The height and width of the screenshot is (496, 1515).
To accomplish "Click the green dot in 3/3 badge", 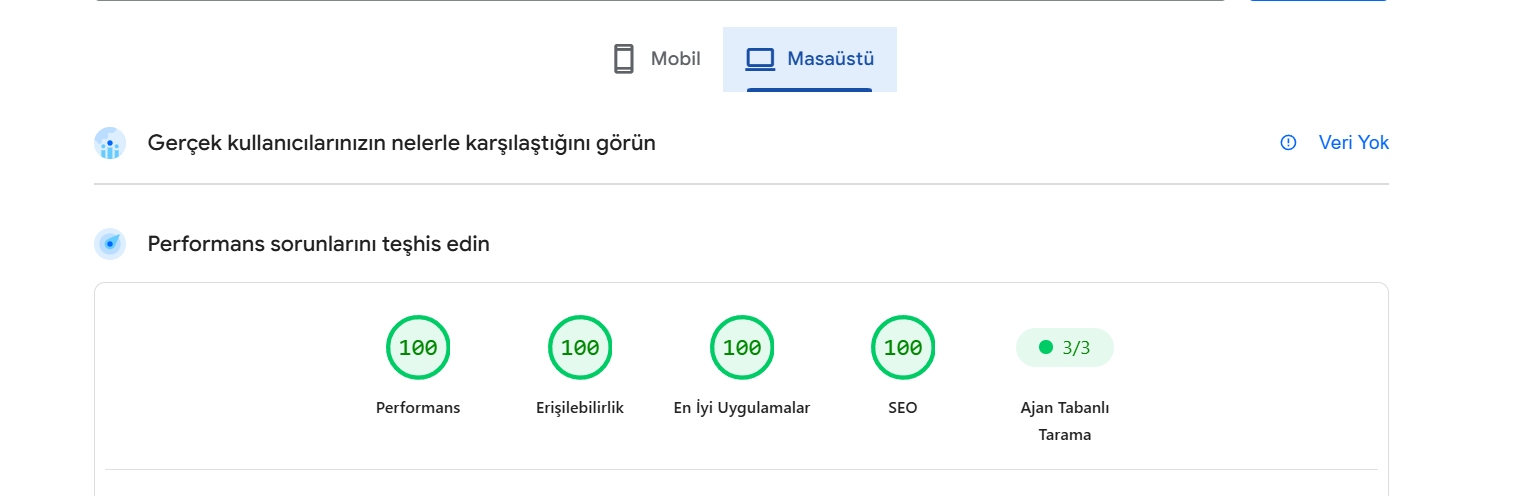I will [x=1046, y=347].
